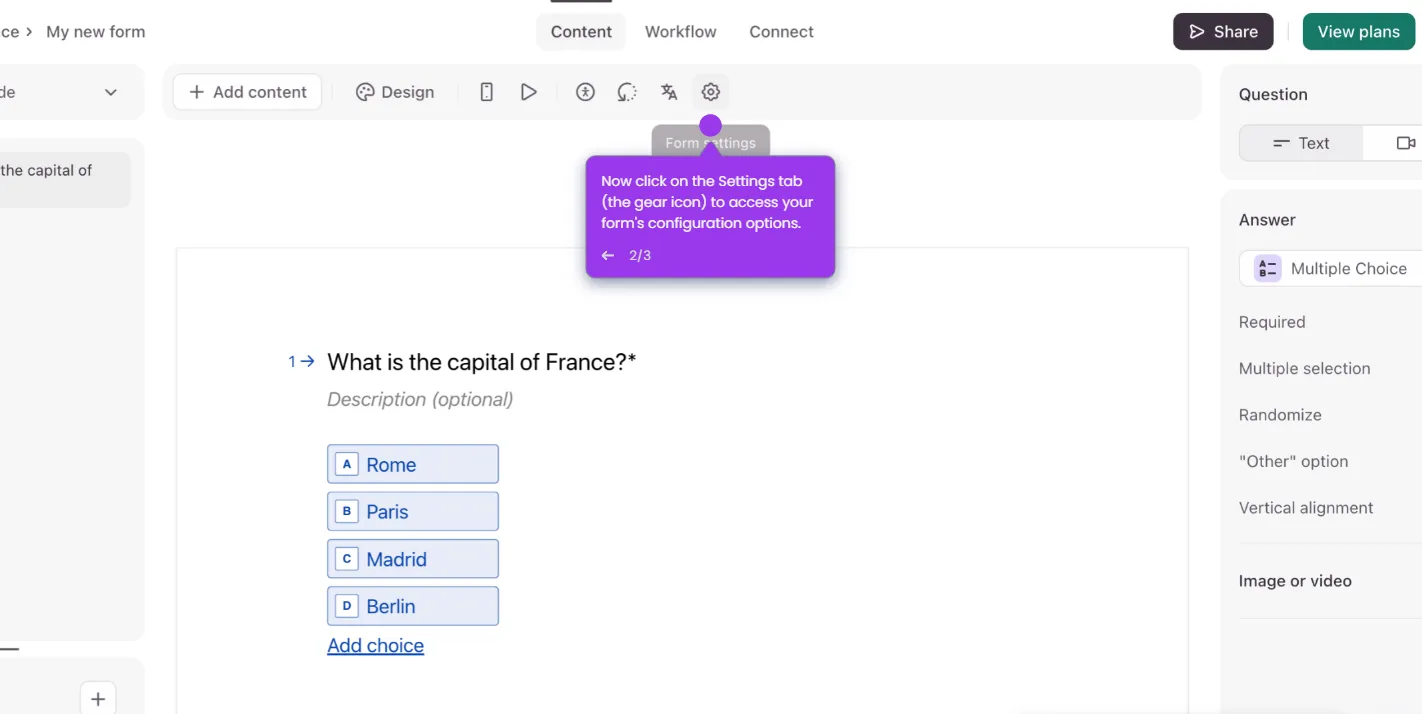Screen dimensions: 1422x714
Task: Click the Question panel heading
Action: coord(1273,95)
